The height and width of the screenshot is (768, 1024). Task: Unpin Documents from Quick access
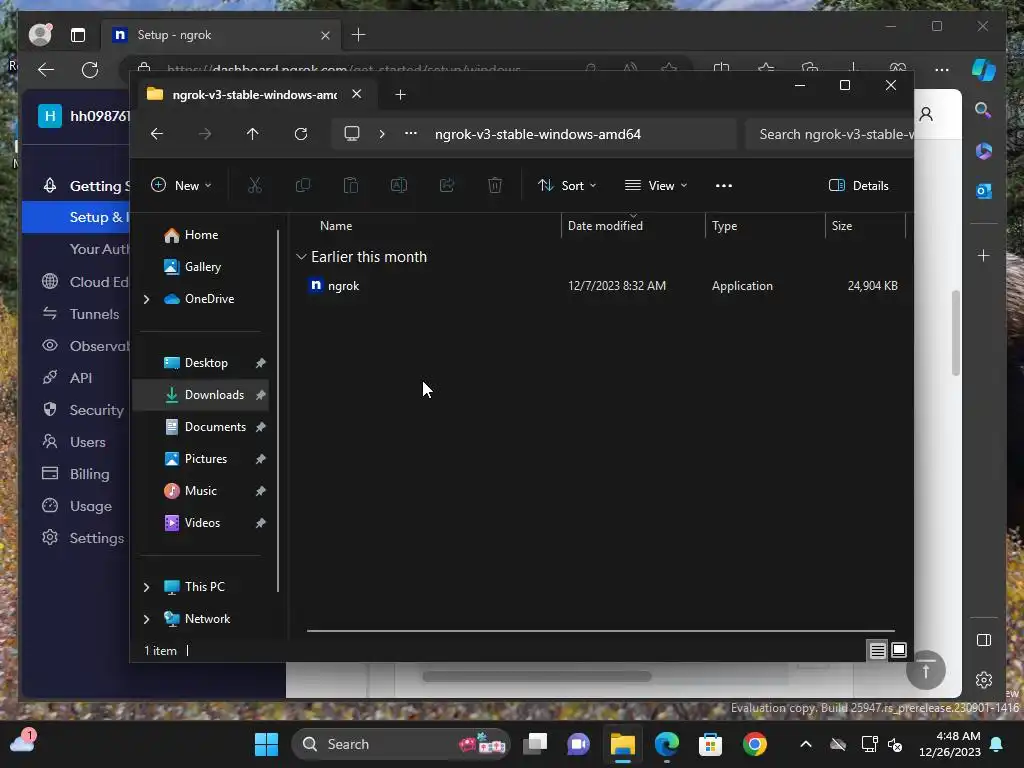click(x=261, y=426)
